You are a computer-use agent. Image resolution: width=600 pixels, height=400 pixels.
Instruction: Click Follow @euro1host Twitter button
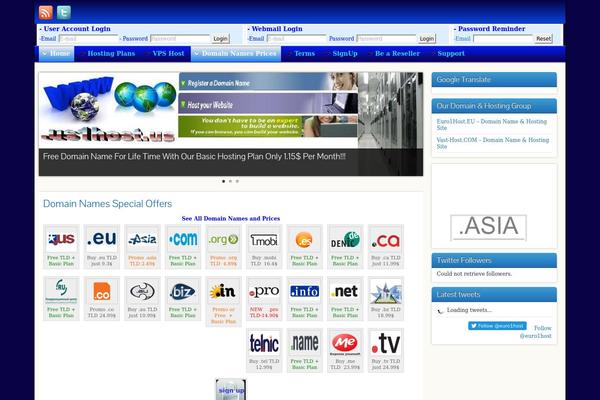pyautogui.click(x=497, y=326)
